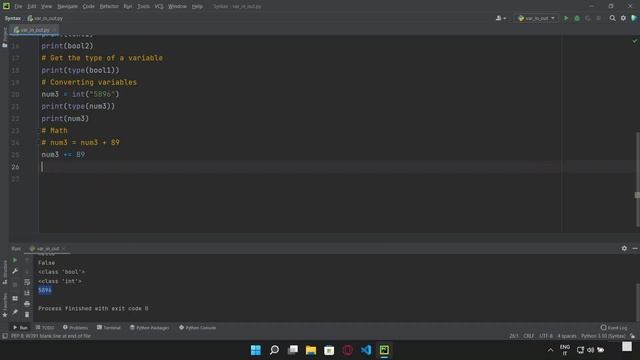640x360 pixels.
Task: Open Visual Studio Code from taskbar
Action: (x=366, y=350)
